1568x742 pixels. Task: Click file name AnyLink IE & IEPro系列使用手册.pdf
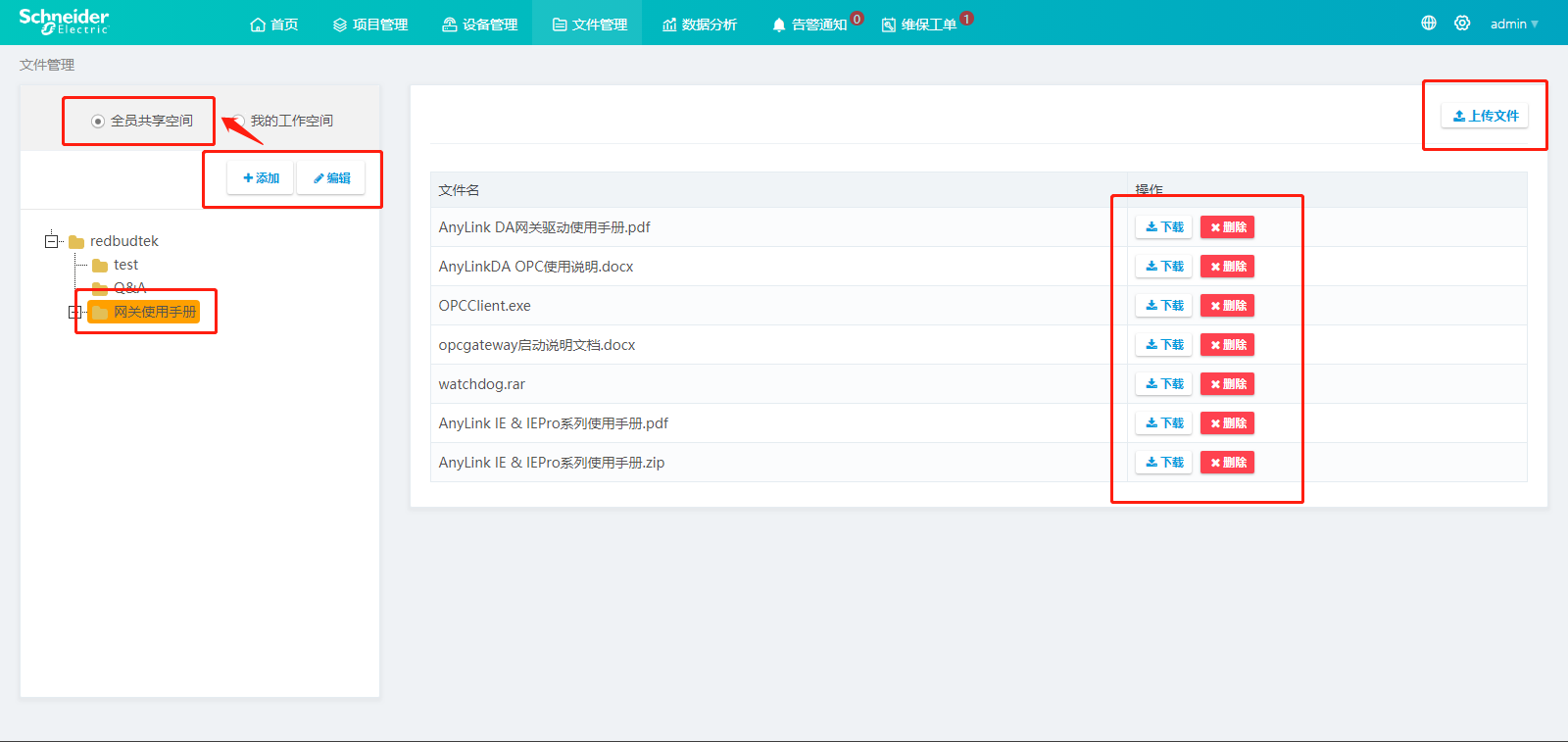553,423
